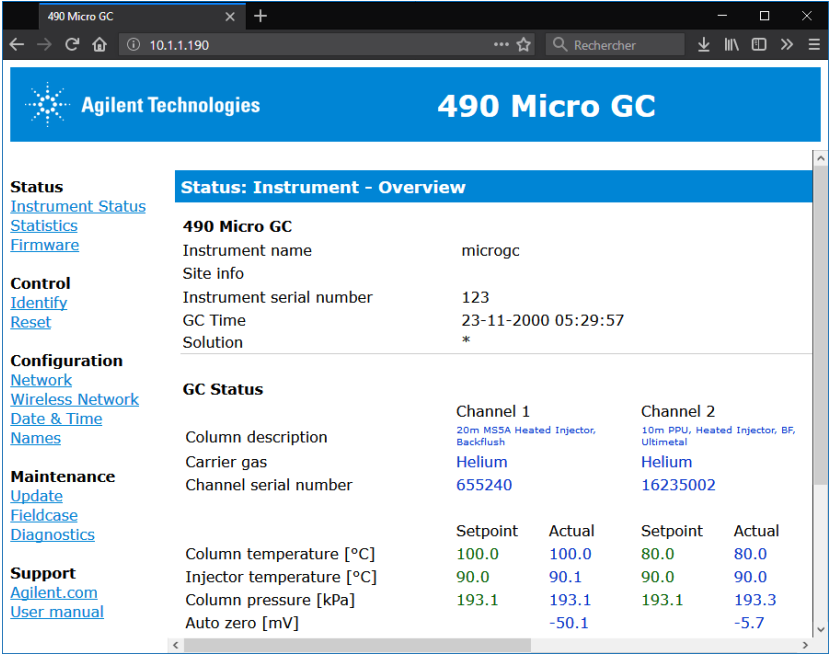Open the page actions three-dot menu
This screenshot has height=655, width=830.
(x=501, y=45)
